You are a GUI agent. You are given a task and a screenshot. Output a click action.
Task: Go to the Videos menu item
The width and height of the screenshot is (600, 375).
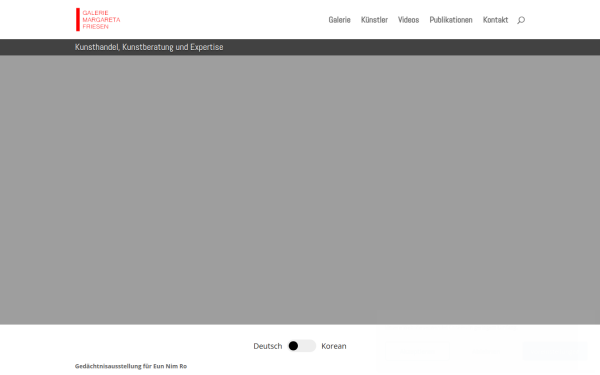[x=408, y=20]
